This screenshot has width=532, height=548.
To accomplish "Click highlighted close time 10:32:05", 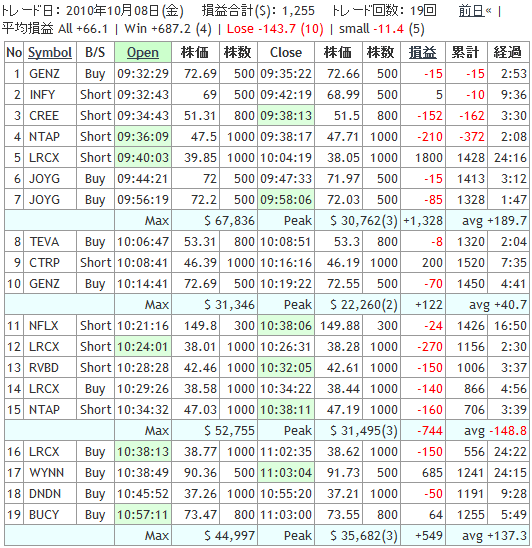I will [x=286, y=367].
